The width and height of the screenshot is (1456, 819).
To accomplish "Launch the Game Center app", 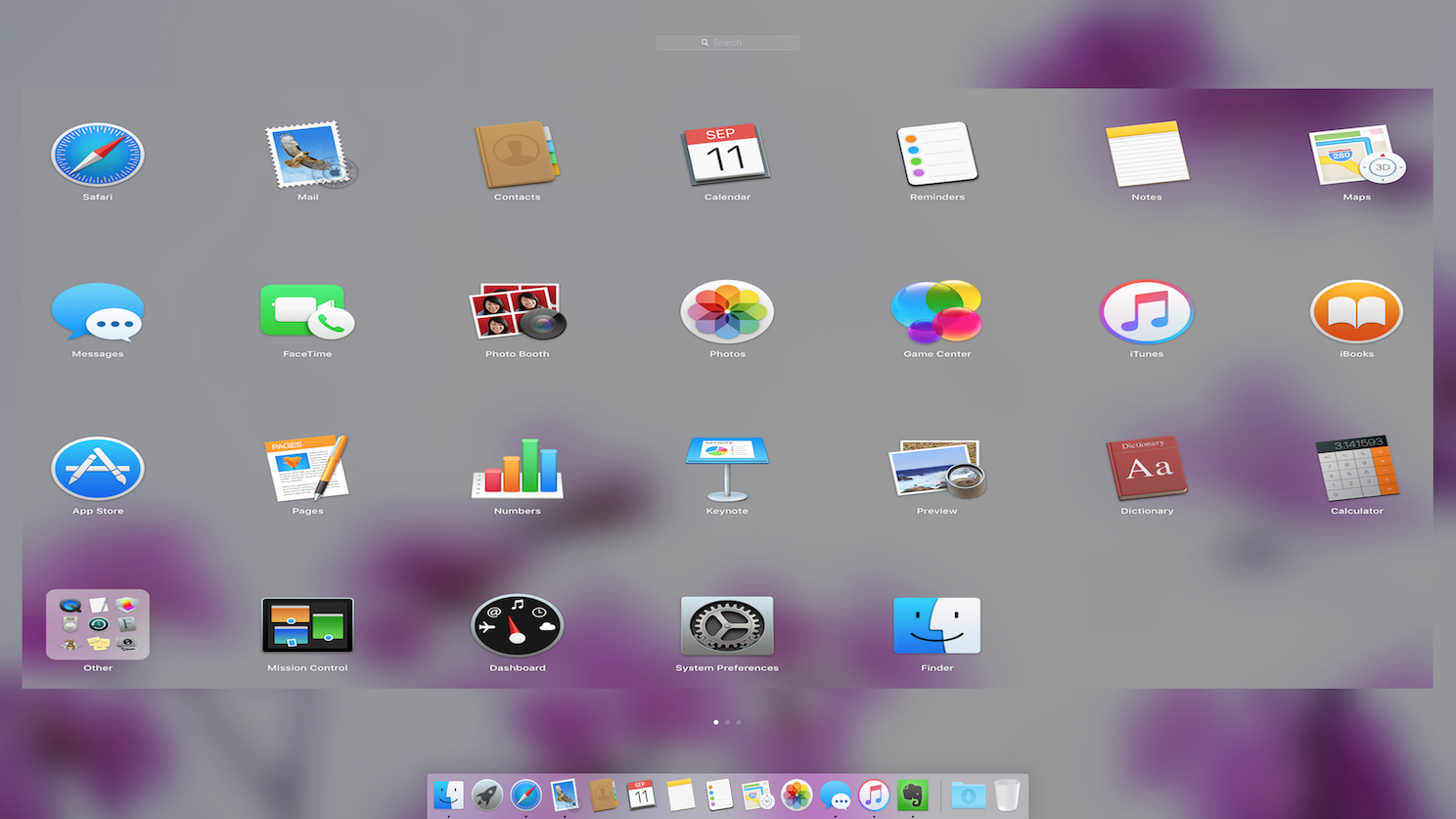I will pos(936,312).
